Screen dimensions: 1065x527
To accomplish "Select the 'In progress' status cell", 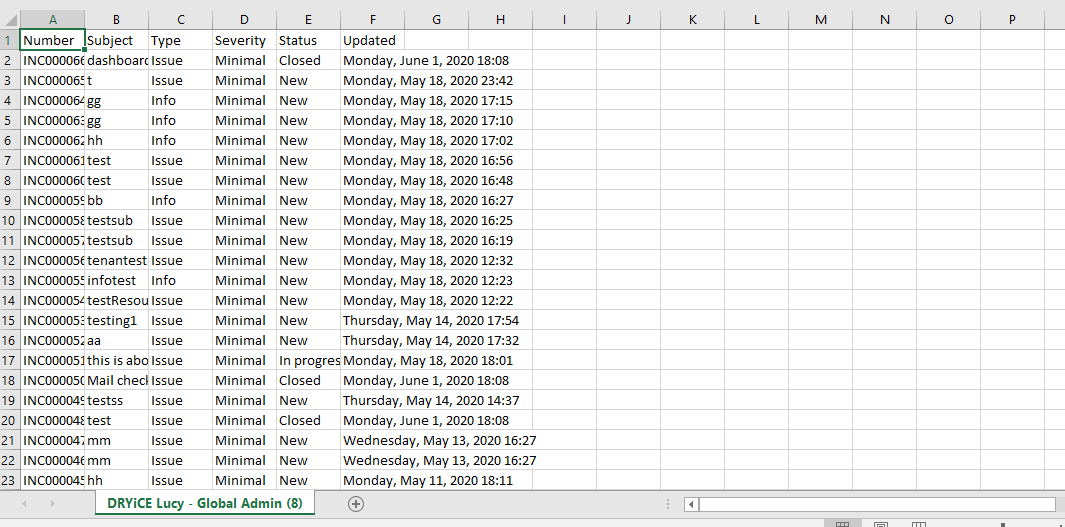I will click(308, 360).
